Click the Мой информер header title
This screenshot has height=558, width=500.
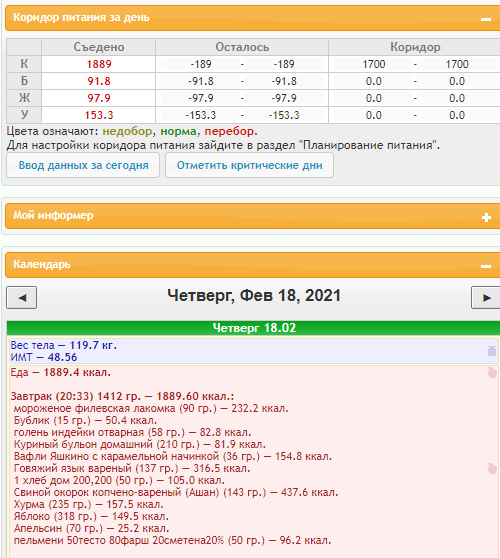(x=53, y=215)
